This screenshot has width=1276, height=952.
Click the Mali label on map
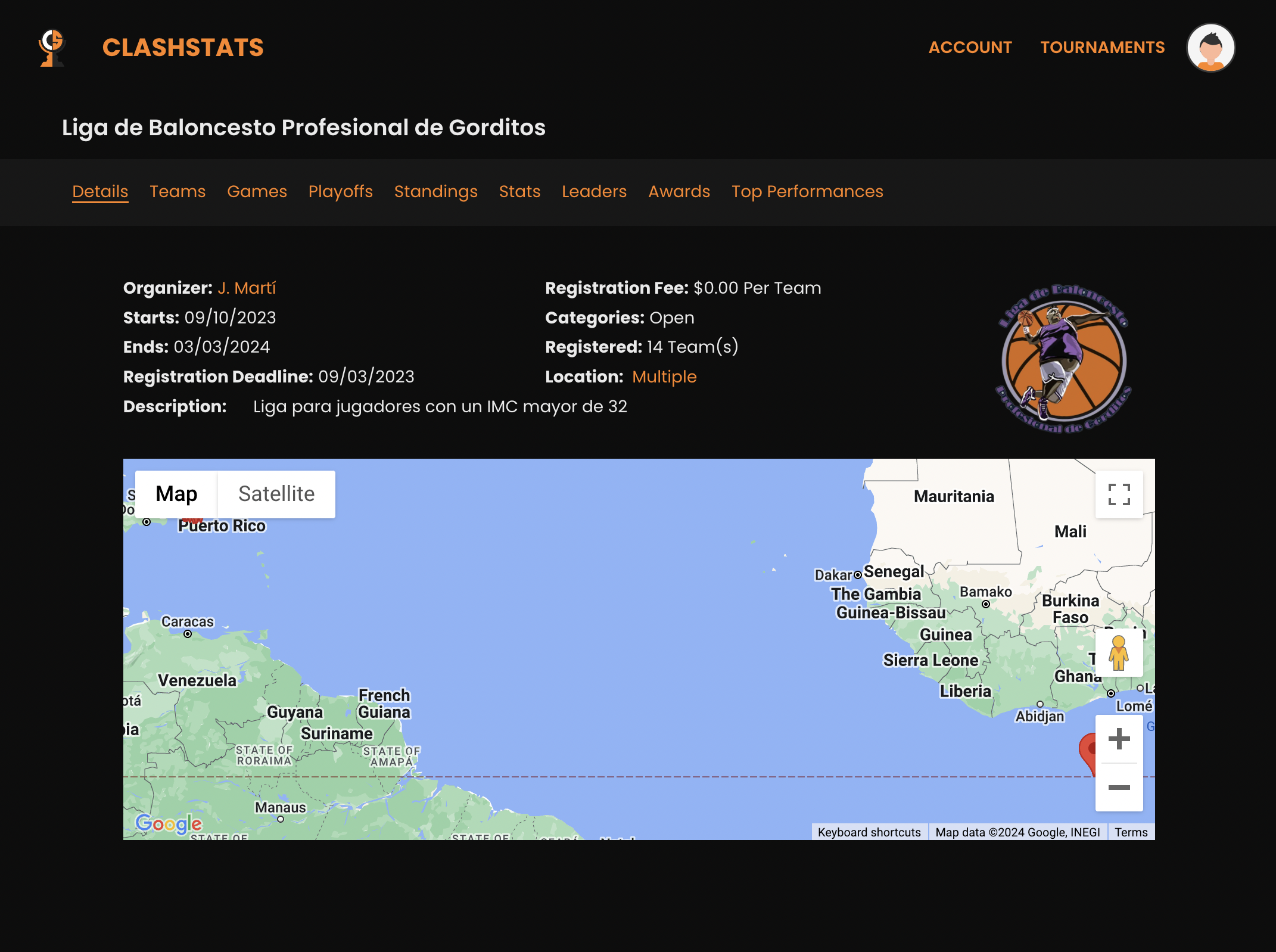click(x=1070, y=531)
